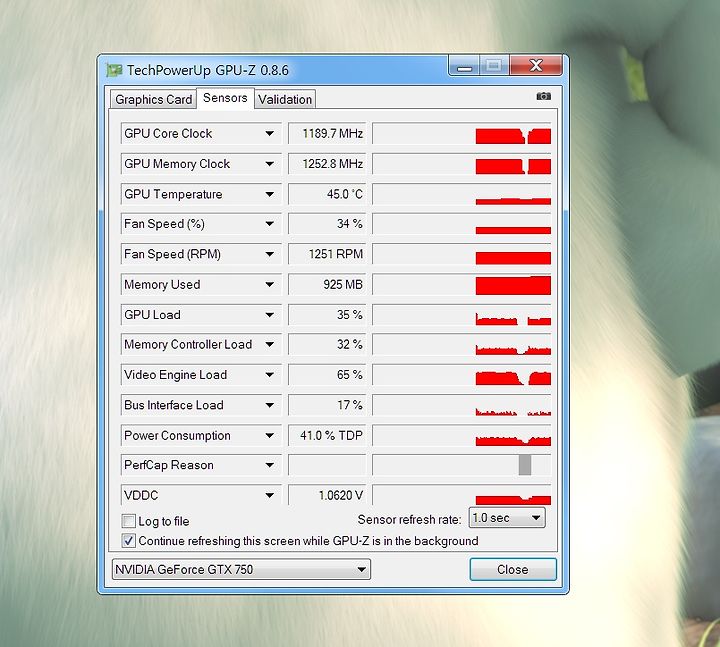Click the PerfCap Reason gray graph bar

click(525, 465)
